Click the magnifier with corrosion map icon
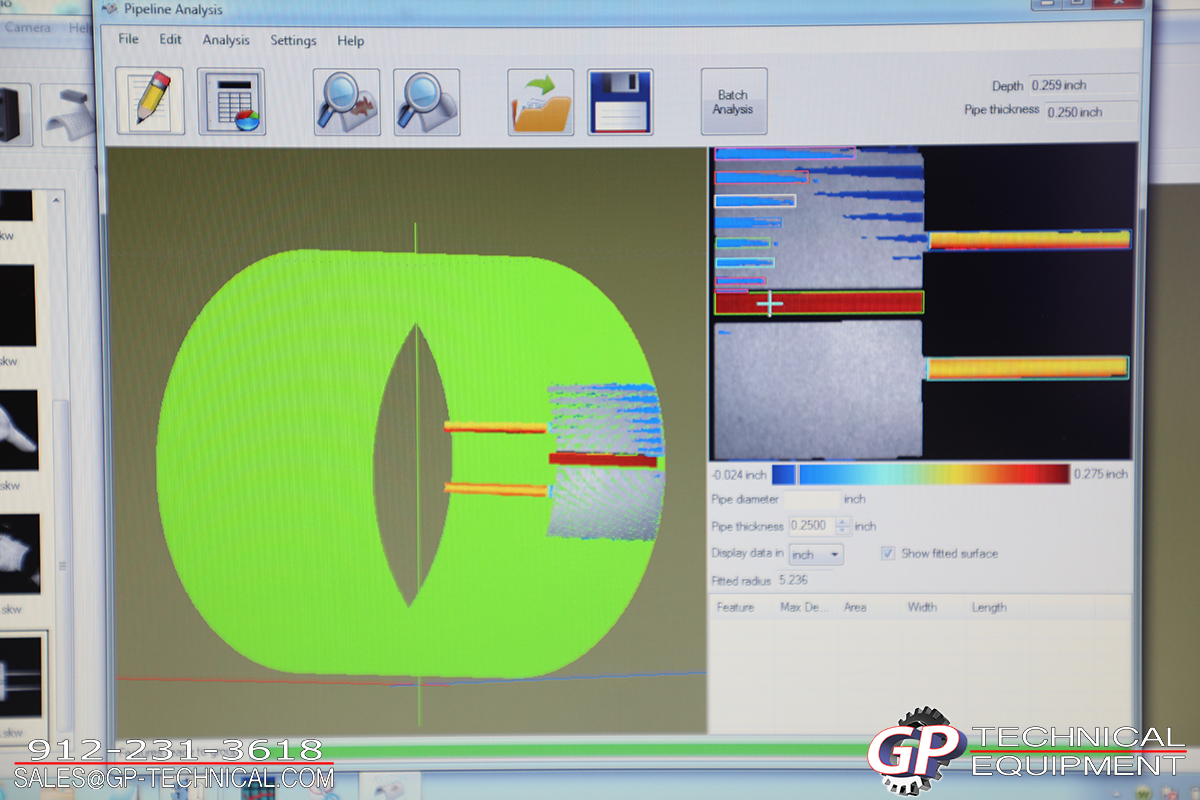 (347, 102)
